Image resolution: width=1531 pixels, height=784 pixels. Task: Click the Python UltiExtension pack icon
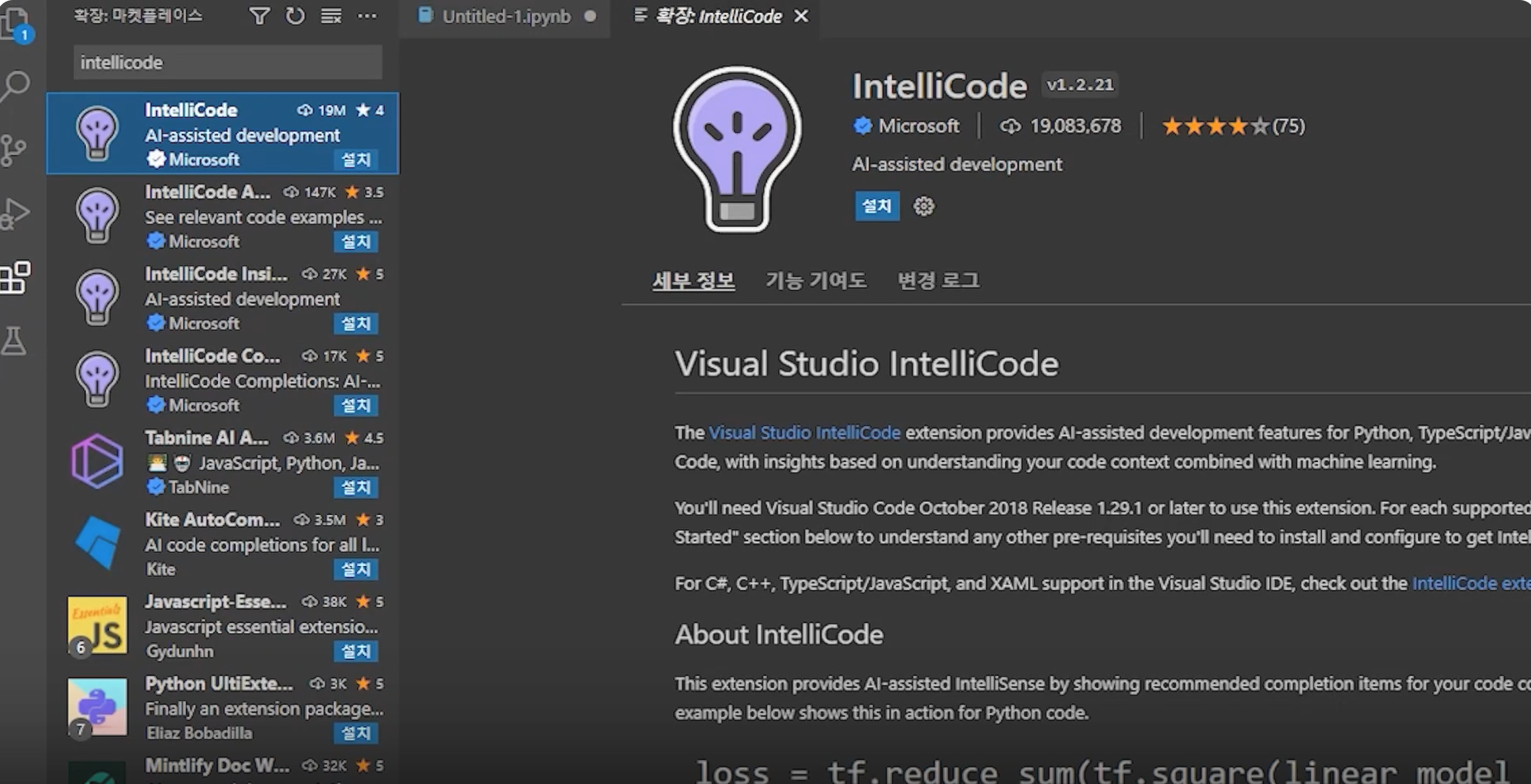(x=97, y=706)
